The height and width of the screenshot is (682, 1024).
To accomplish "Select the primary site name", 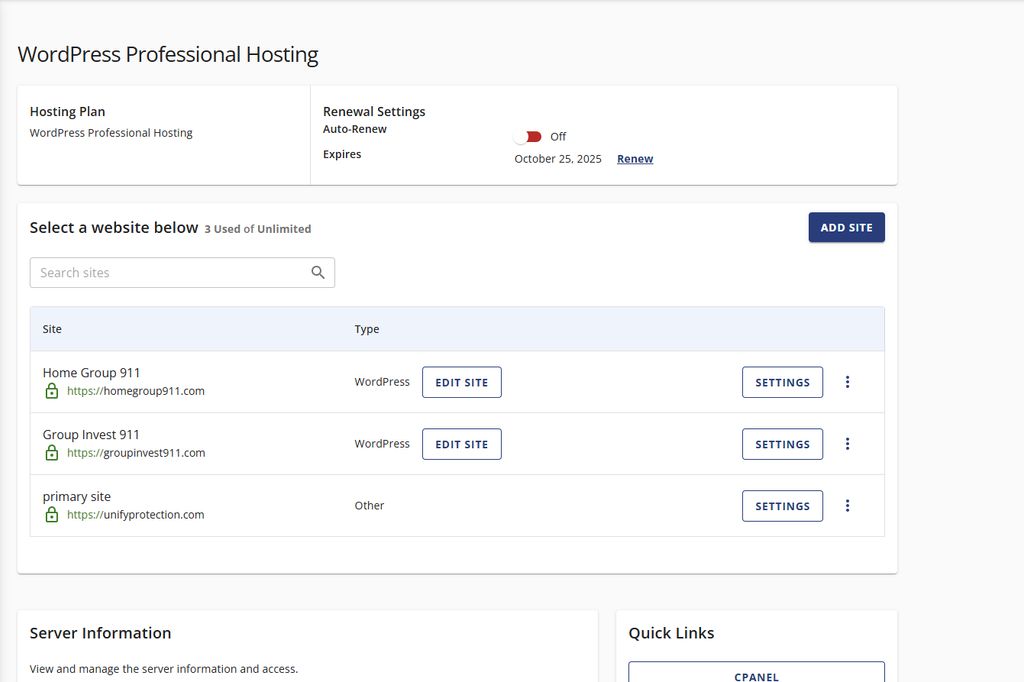I will pos(76,496).
